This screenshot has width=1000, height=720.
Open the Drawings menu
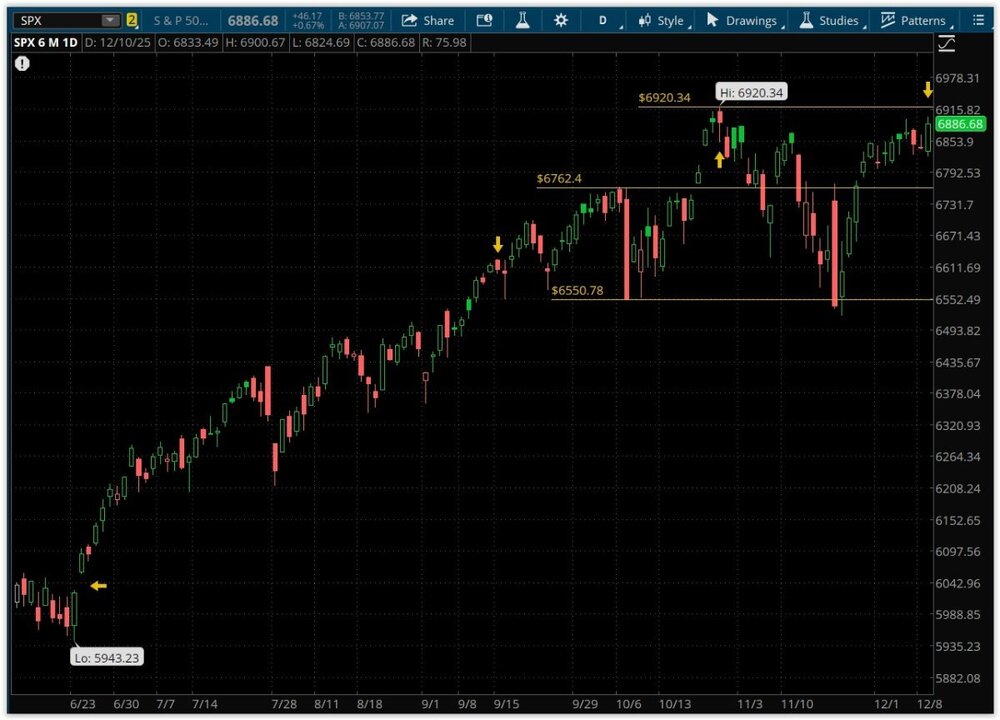click(742, 20)
